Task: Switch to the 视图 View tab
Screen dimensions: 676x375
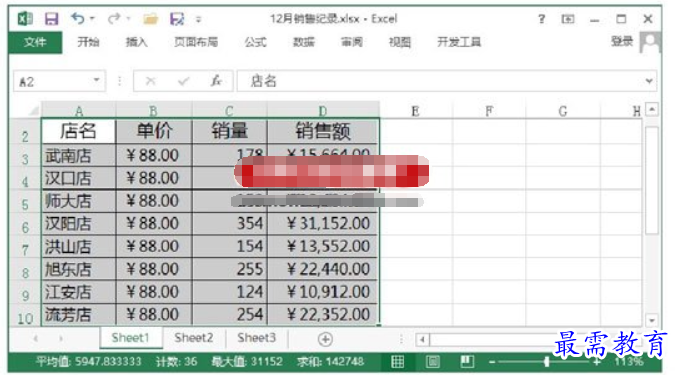Action: point(400,42)
